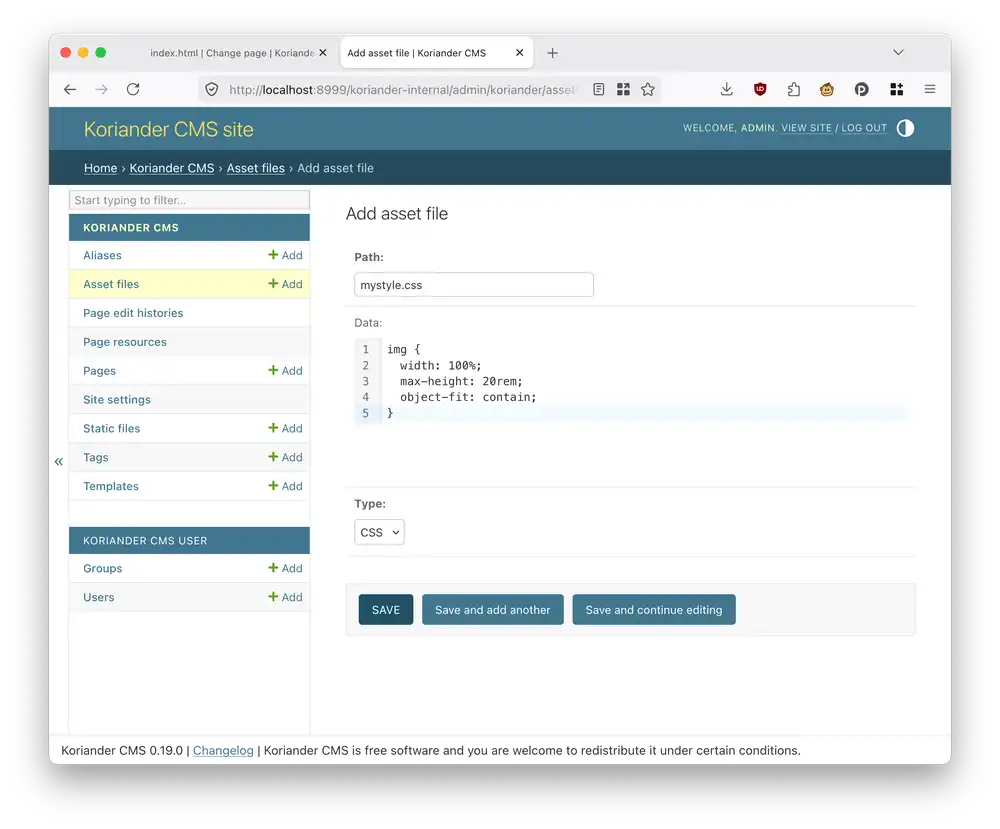The width and height of the screenshot is (1000, 829).
Task: Click the circular P extension icon
Action: point(862,89)
